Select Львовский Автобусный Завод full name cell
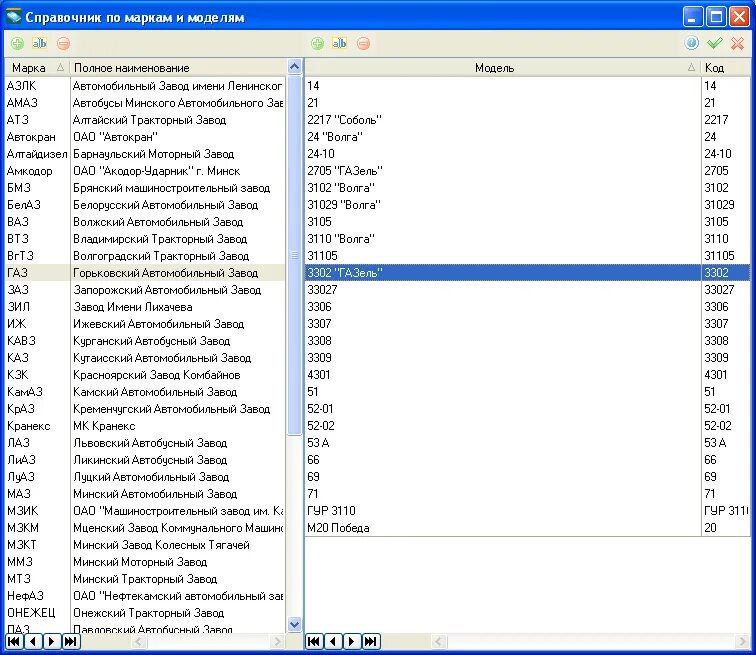Viewport: 756px width, 655px height. 178,443
